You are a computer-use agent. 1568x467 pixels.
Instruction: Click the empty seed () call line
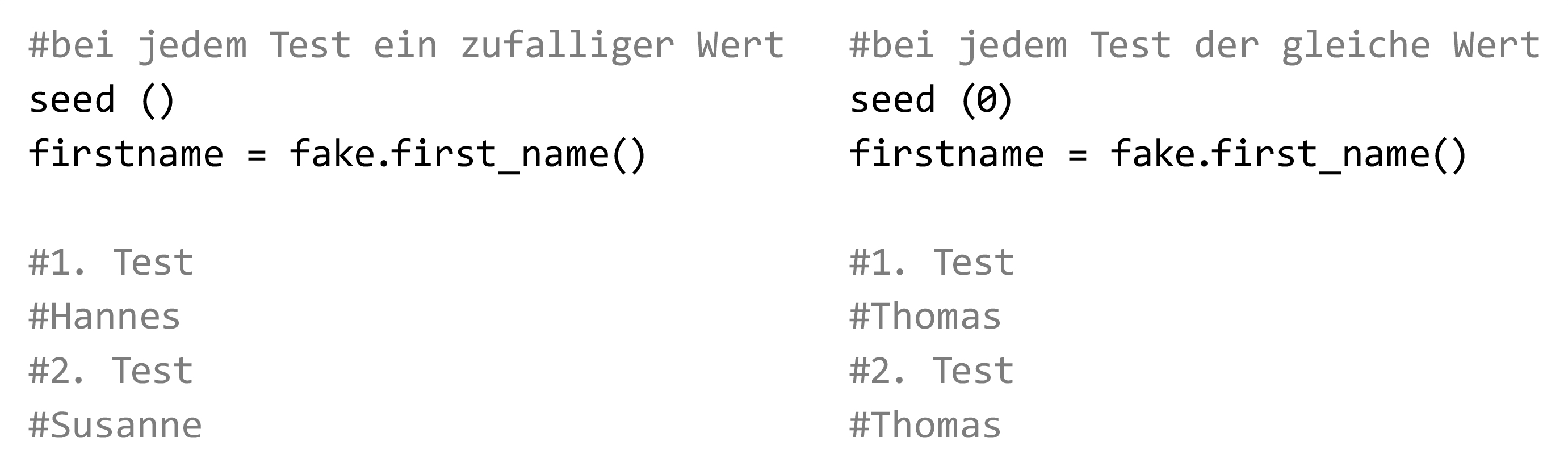(102, 100)
